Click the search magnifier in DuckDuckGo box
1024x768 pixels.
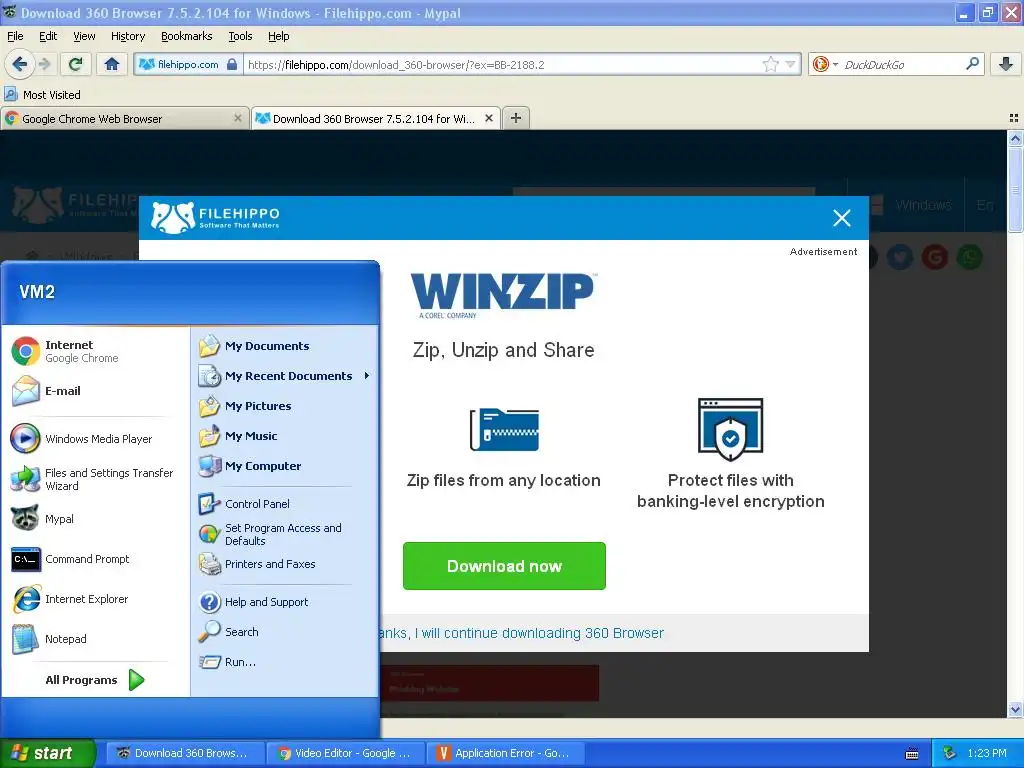[972, 64]
